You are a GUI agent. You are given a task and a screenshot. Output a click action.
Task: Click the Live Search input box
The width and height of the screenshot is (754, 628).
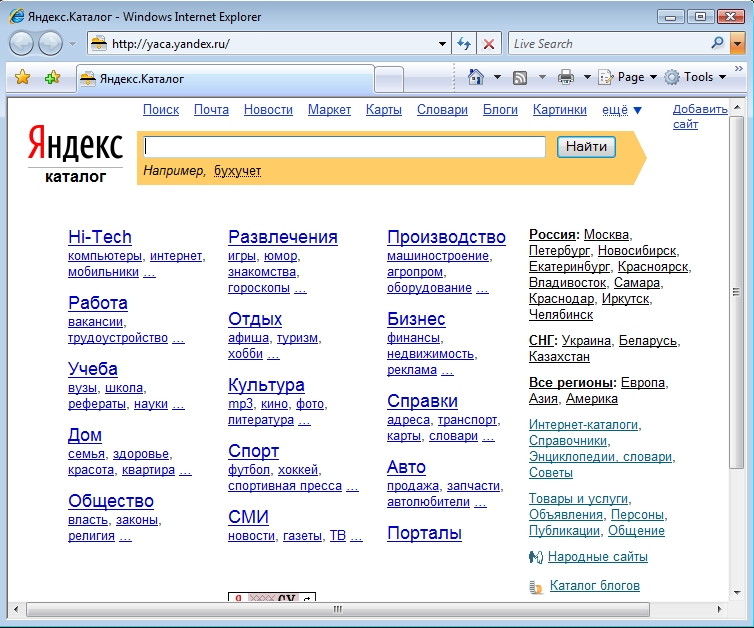(x=610, y=44)
